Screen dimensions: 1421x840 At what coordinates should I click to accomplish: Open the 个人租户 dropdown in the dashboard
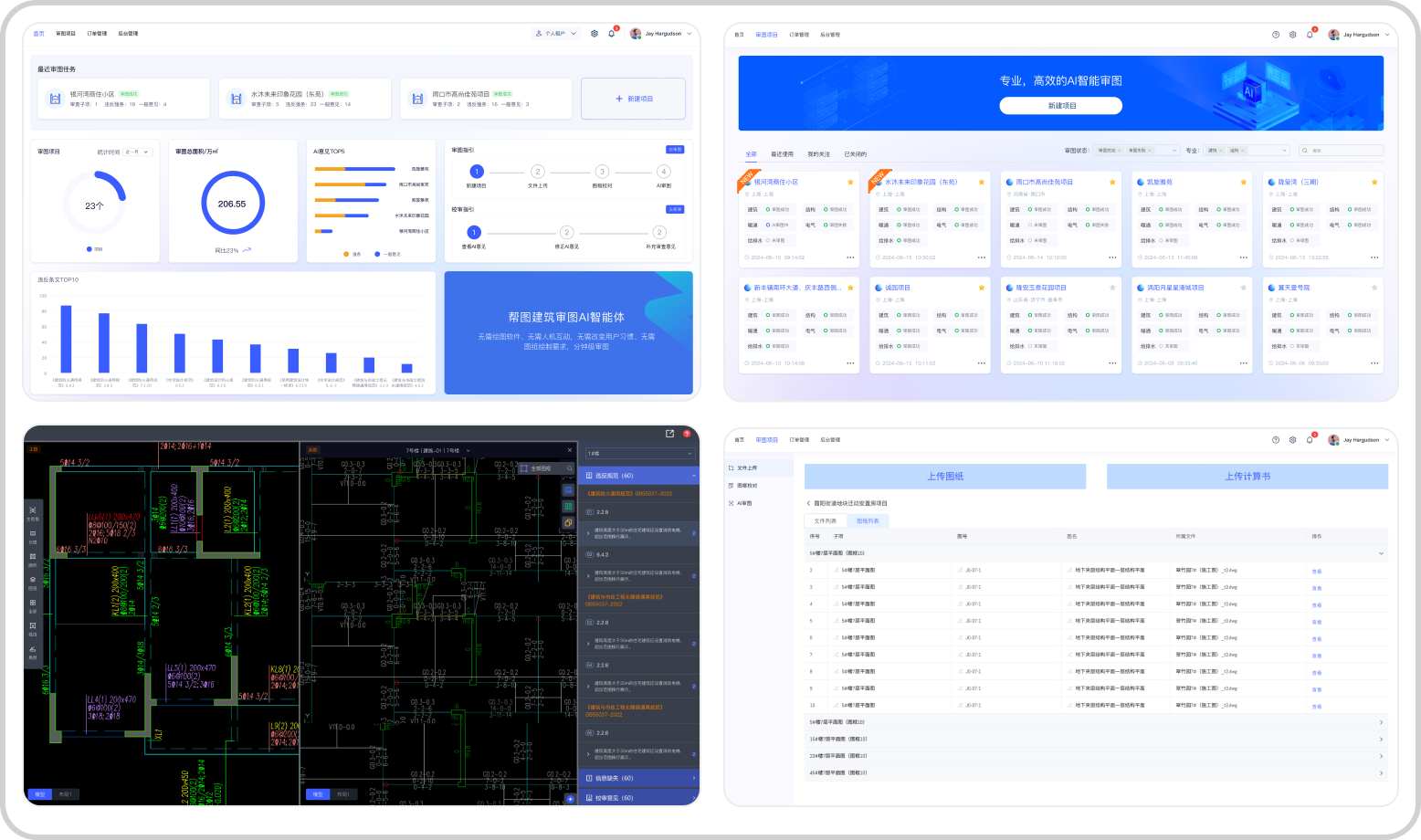pyautogui.click(x=556, y=34)
